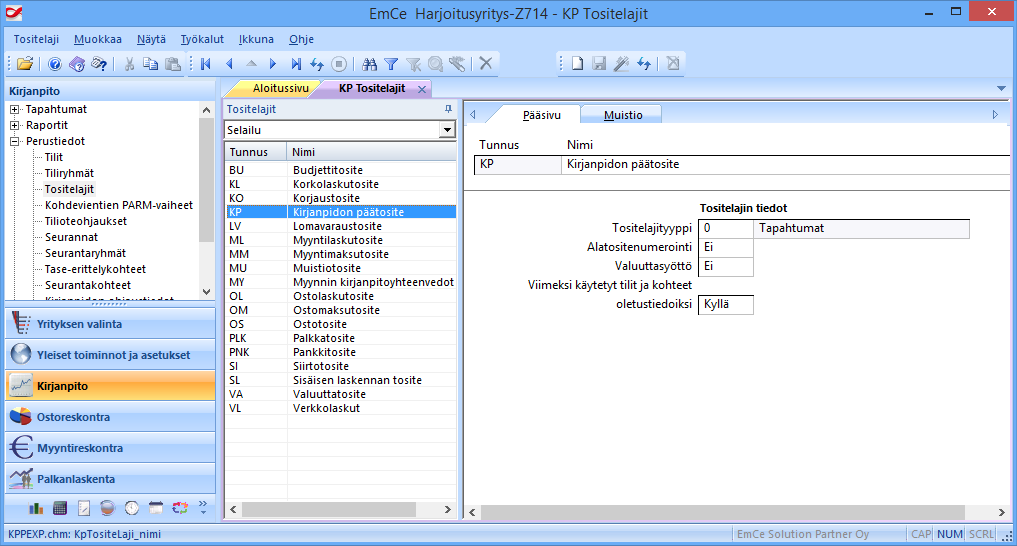The height and width of the screenshot is (546, 1017).
Task: Click the blue filter funnel icon
Action: click(391, 64)
